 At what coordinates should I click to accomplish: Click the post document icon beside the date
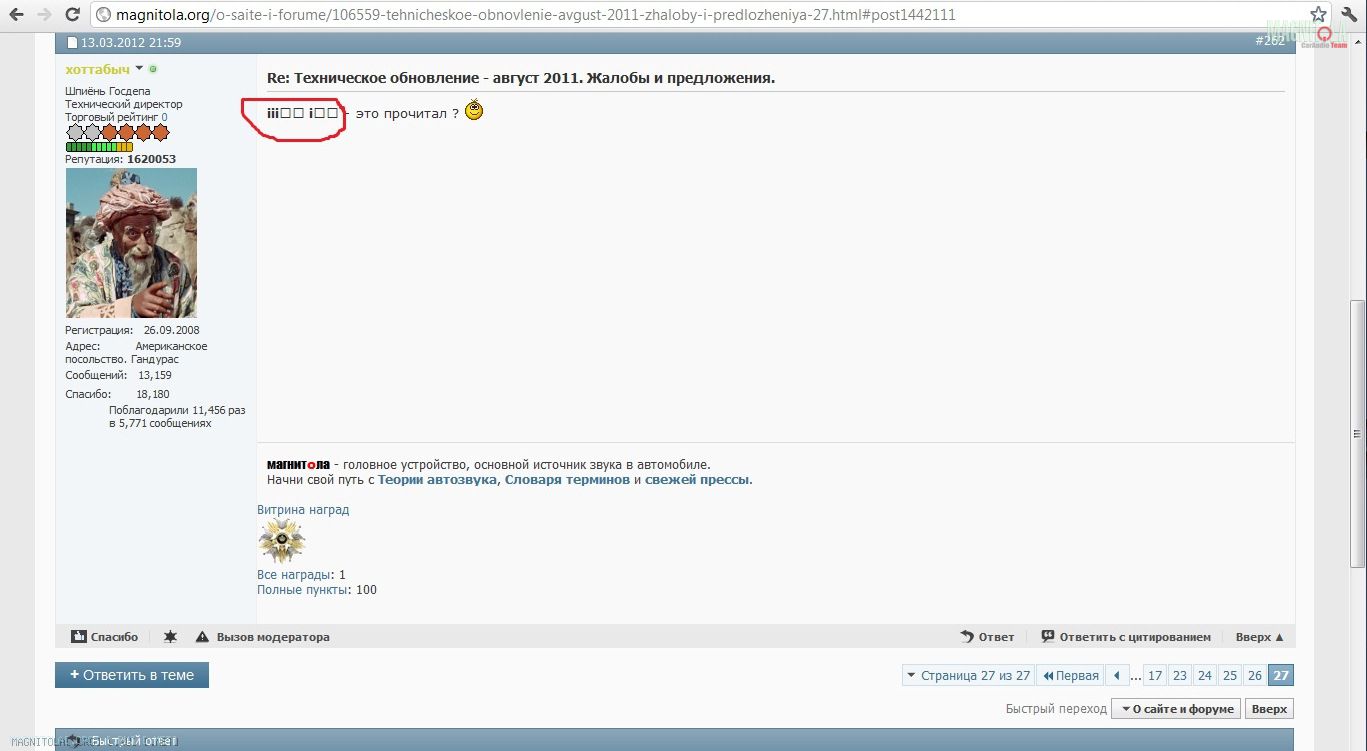pyautogui.click(x=72, y=42)
